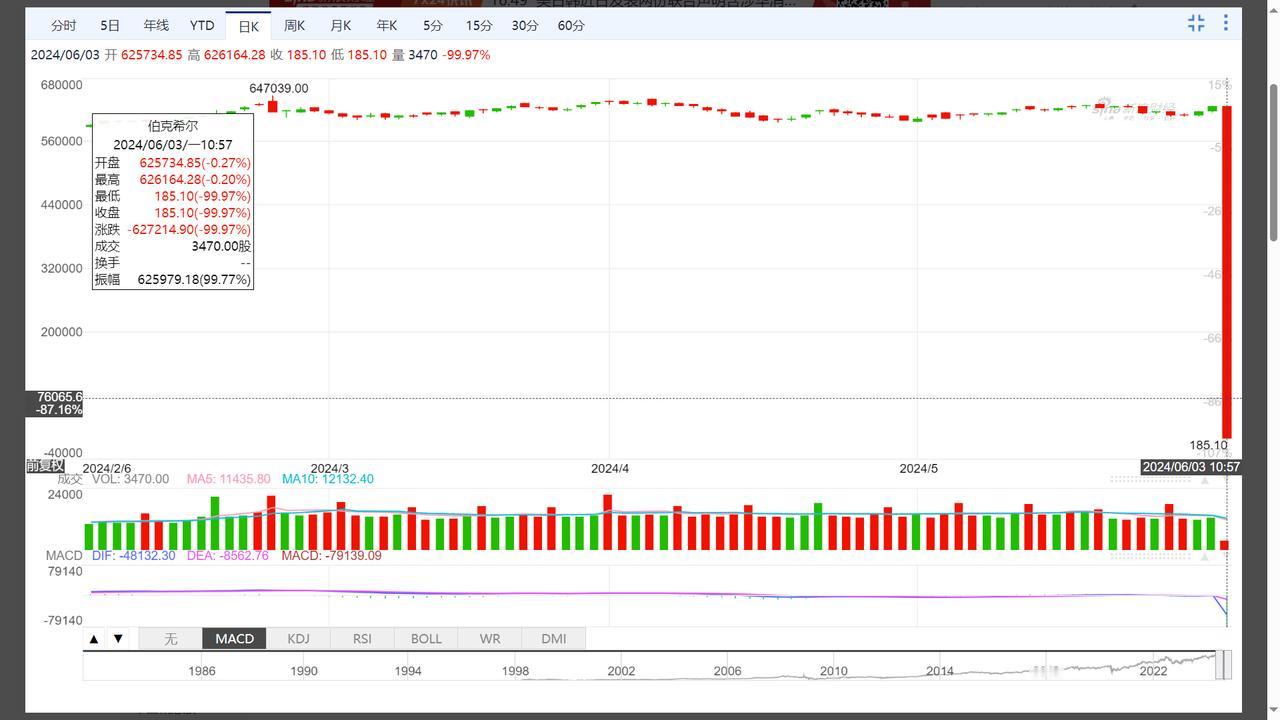Select the 日K daily candlestick tab

[248, 26]
